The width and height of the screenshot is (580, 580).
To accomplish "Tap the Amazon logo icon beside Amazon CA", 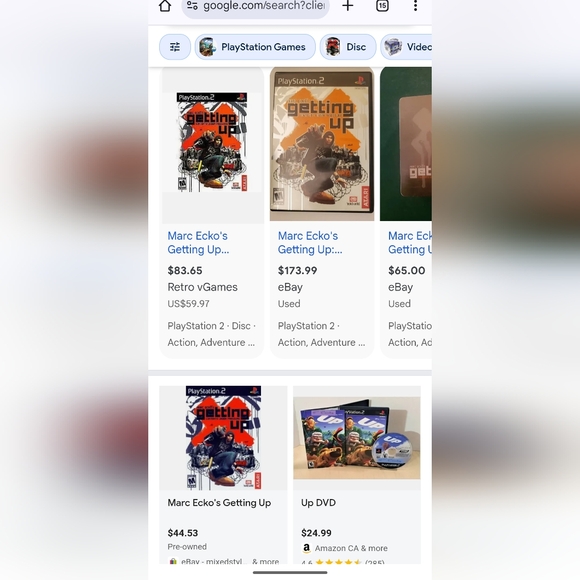I will tap(306, 548).
